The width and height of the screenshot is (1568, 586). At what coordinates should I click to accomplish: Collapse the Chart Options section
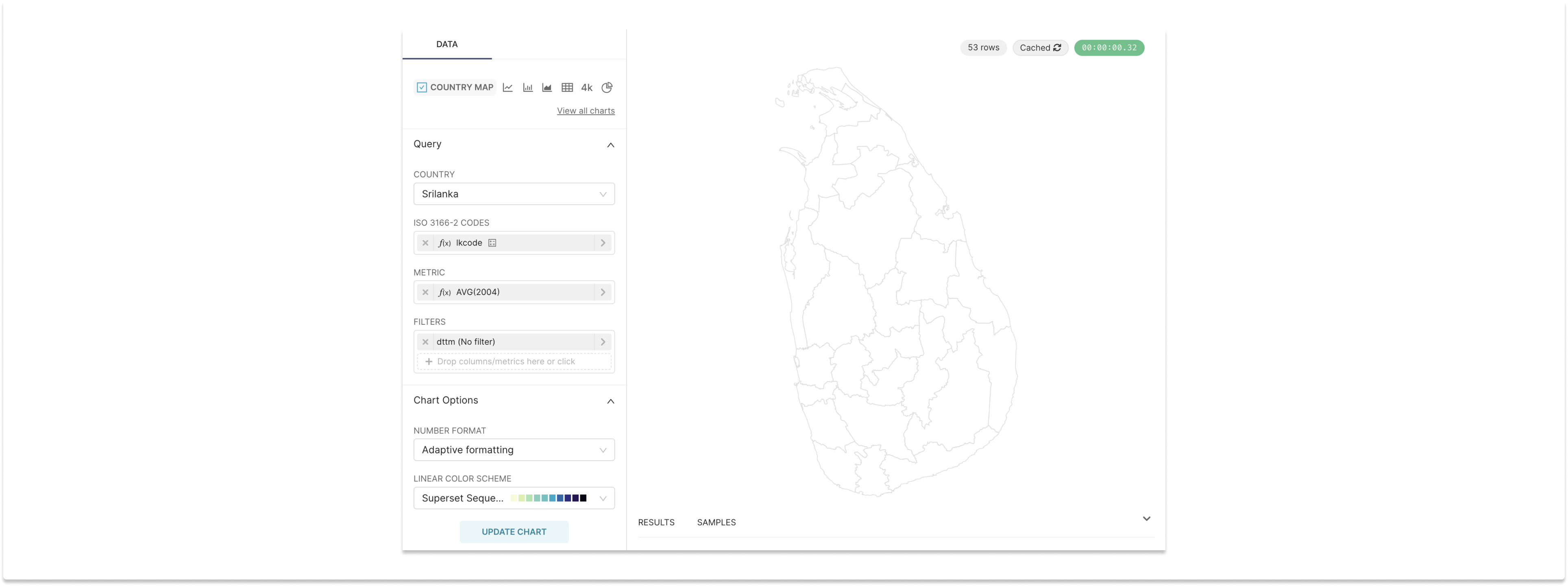610,401
